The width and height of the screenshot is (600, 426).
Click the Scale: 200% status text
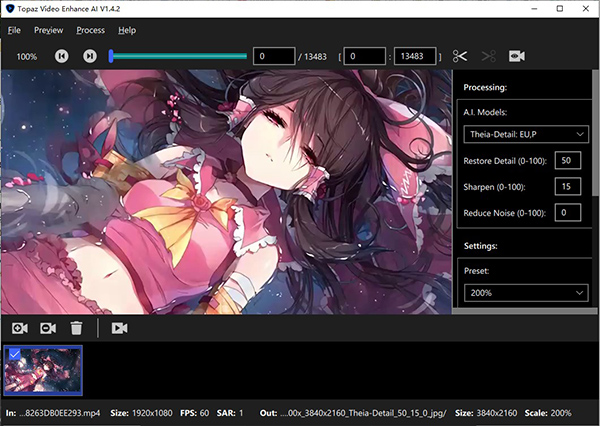548,413
